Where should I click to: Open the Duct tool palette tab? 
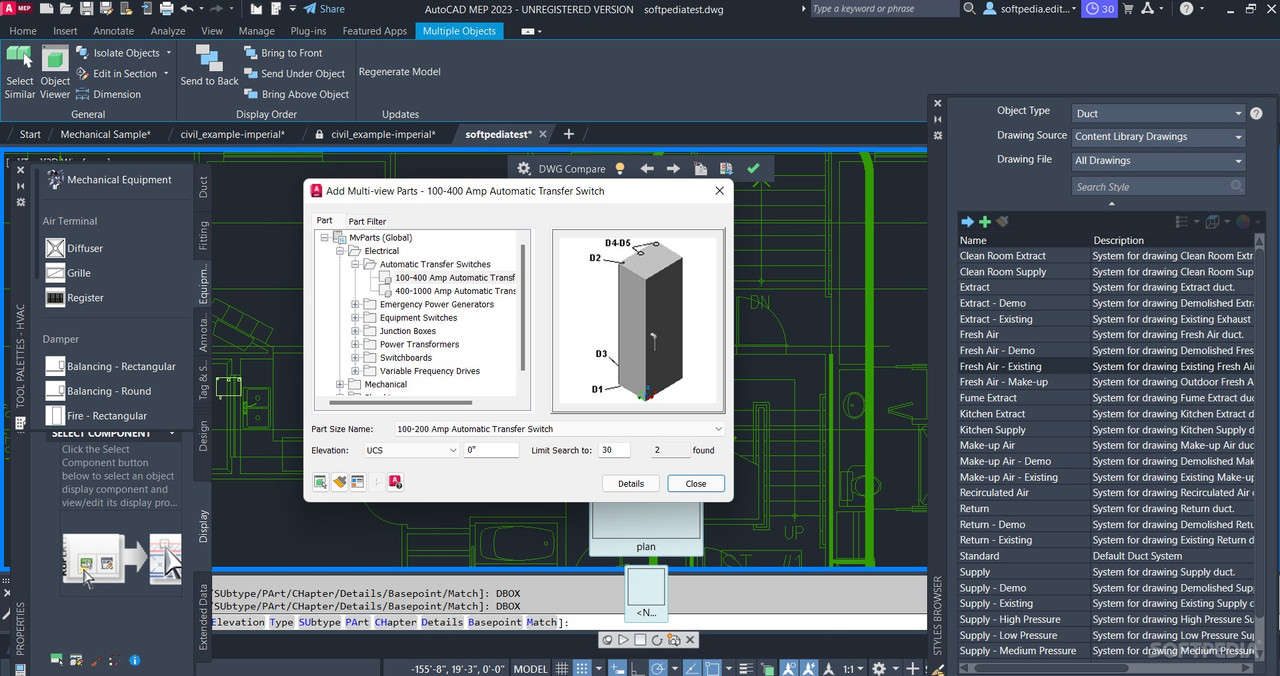204,186
